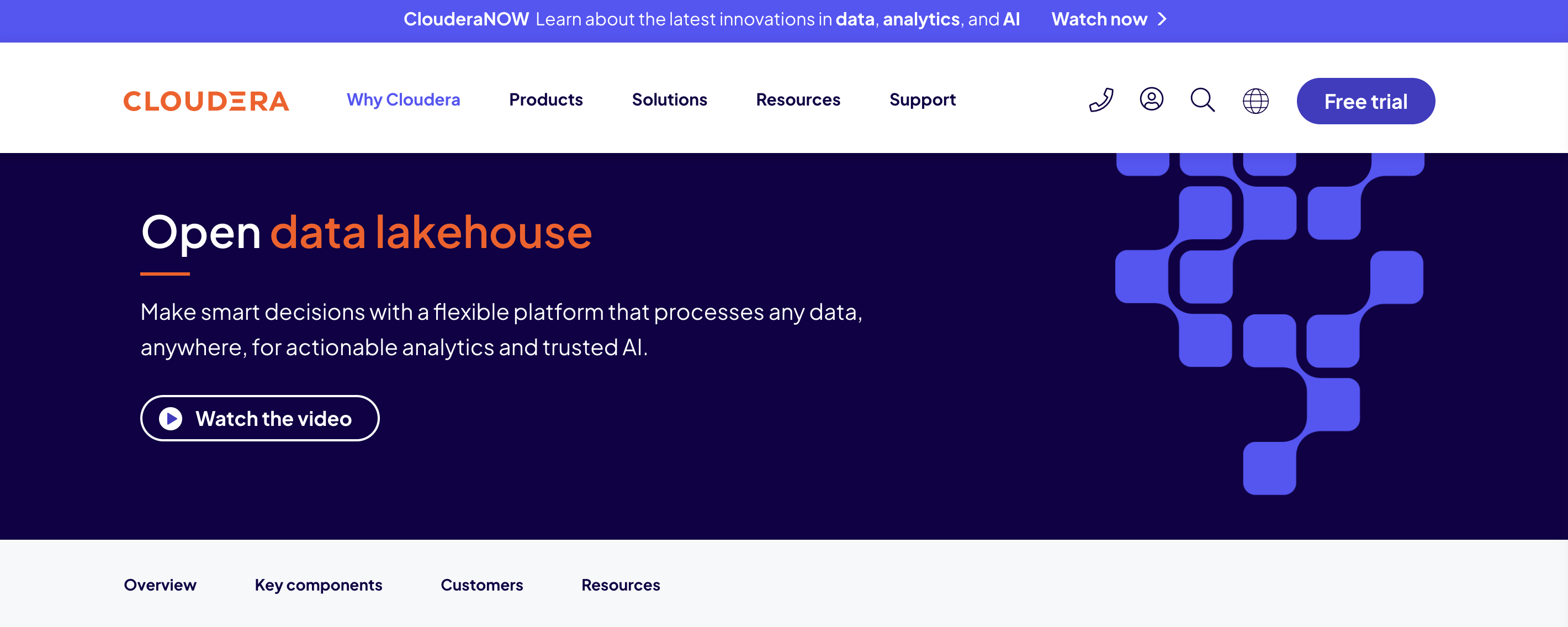1568x627 pixels.
Task: Switch to the Key components tab
Action: click(x=319, y=585)
